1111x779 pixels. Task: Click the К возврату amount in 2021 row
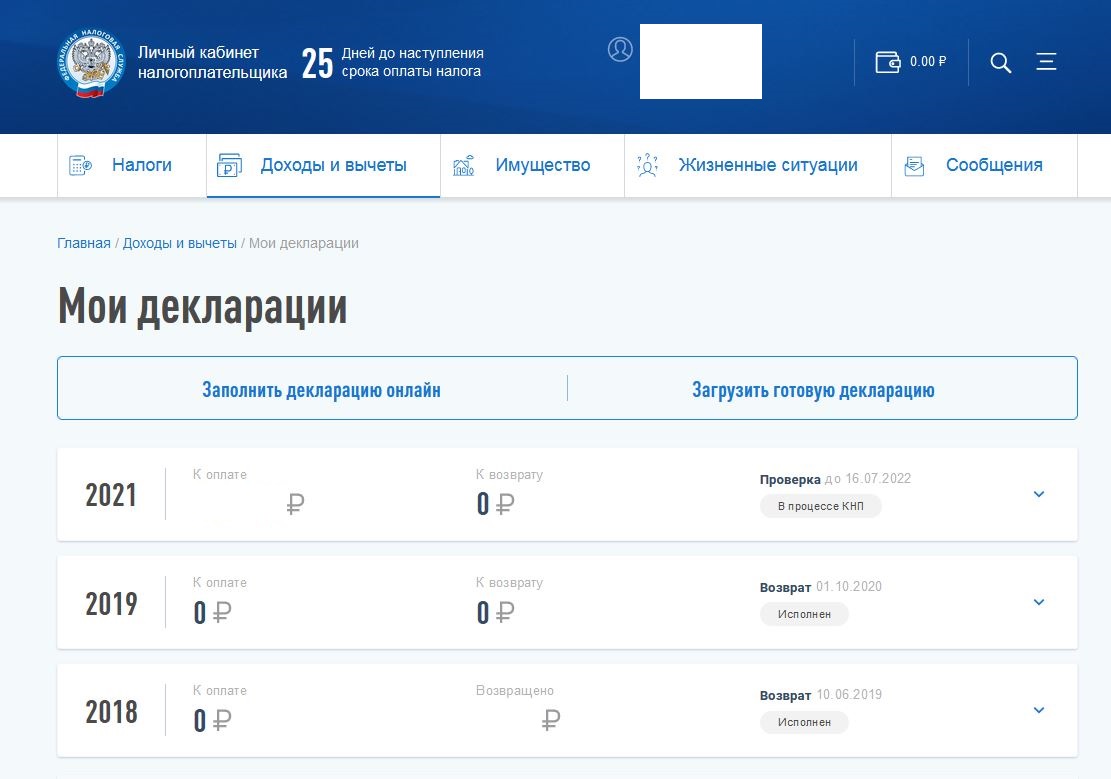point(495,504)
